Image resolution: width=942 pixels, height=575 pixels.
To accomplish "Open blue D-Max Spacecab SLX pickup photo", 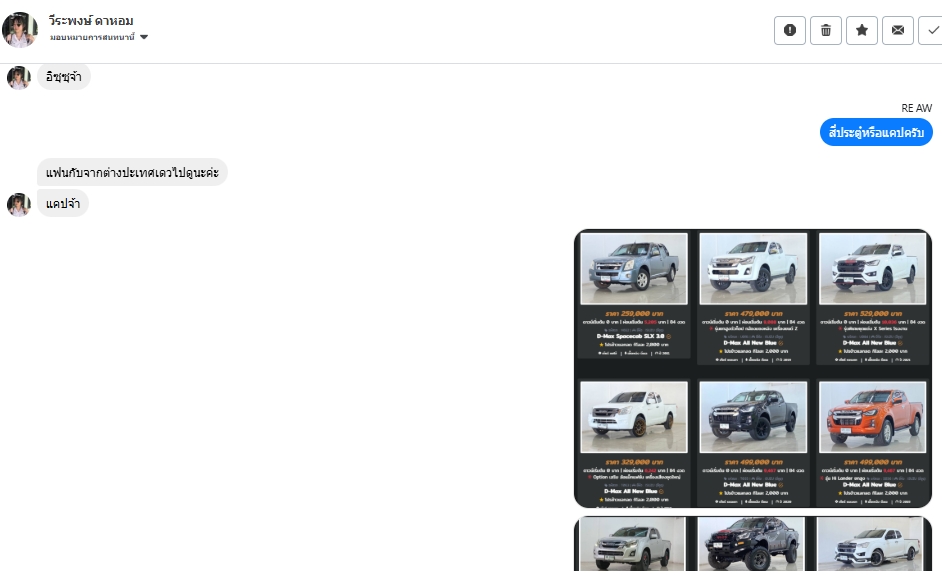I will (x=634, y=269).
